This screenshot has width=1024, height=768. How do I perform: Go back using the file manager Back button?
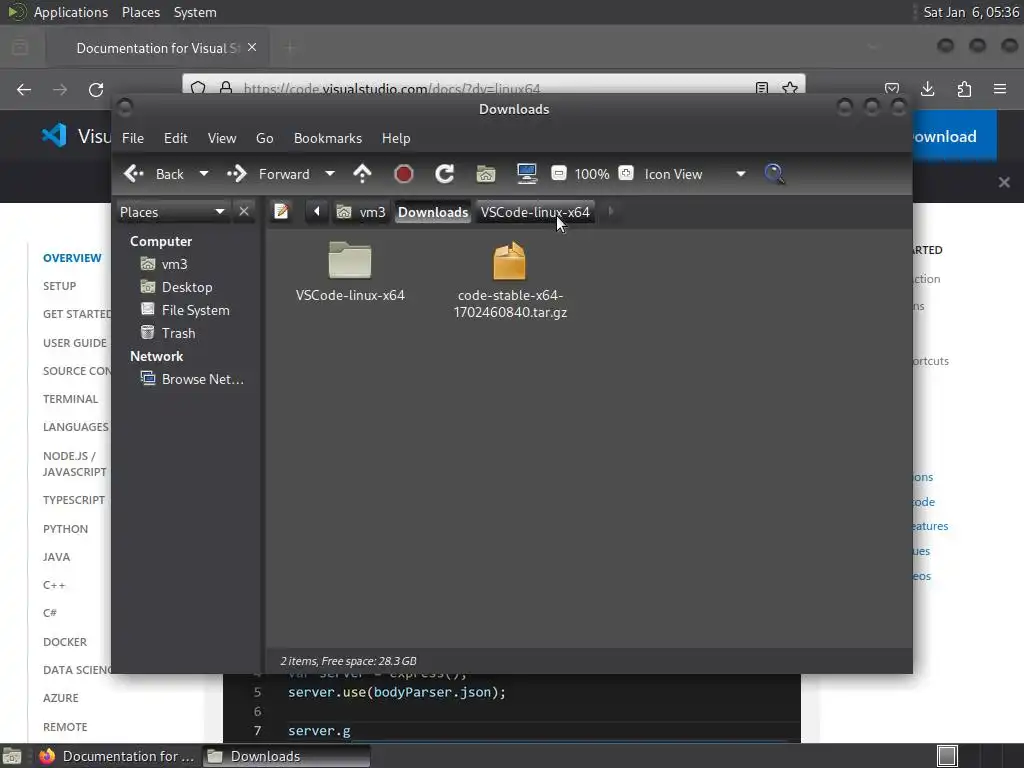(x=153, y=174)
